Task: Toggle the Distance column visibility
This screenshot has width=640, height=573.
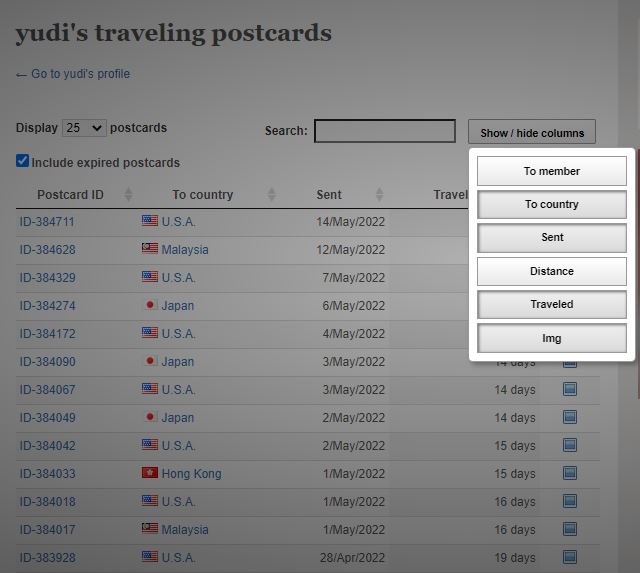Action: click(551, 271)
